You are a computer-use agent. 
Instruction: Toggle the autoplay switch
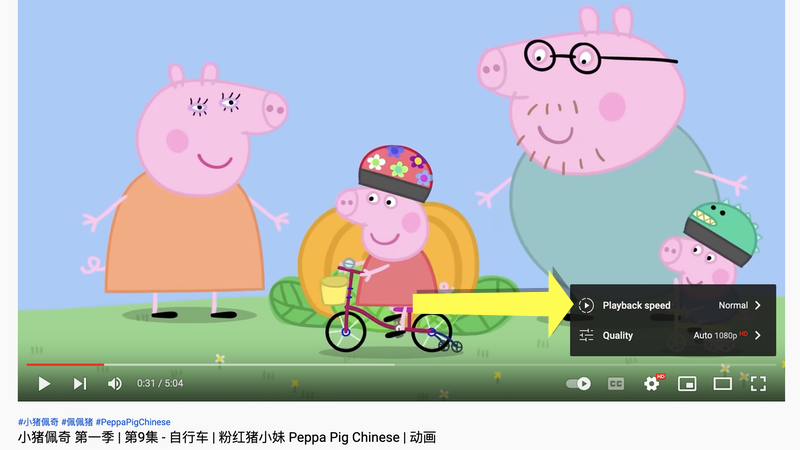click(x=578, y=384)
